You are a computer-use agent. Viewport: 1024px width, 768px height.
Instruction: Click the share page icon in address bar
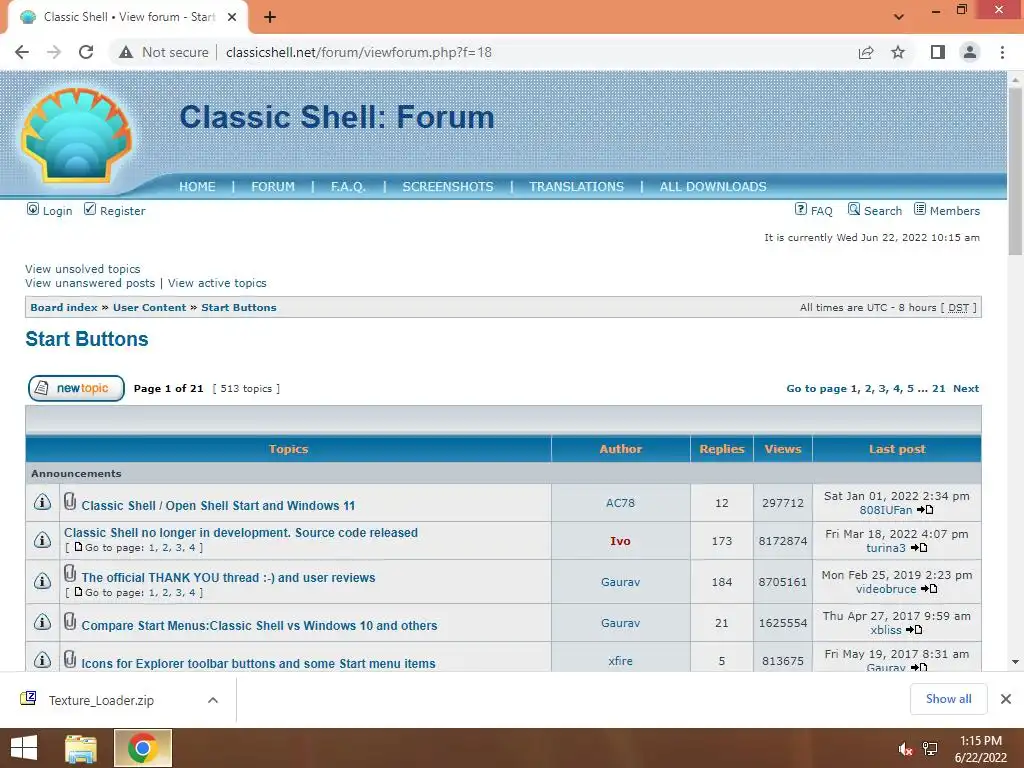pyautogui.click(x=866, y=52)
